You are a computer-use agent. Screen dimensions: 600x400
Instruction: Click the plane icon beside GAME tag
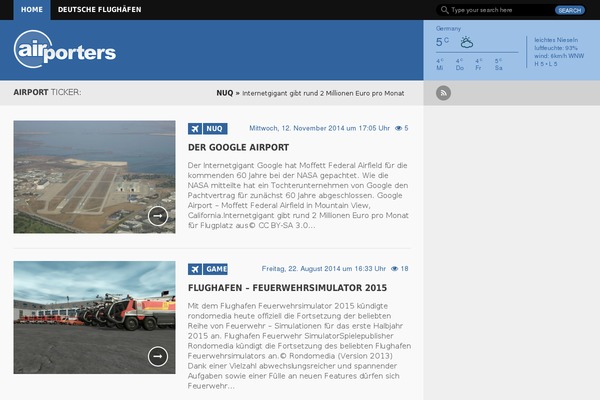click(x=195, y=269)
